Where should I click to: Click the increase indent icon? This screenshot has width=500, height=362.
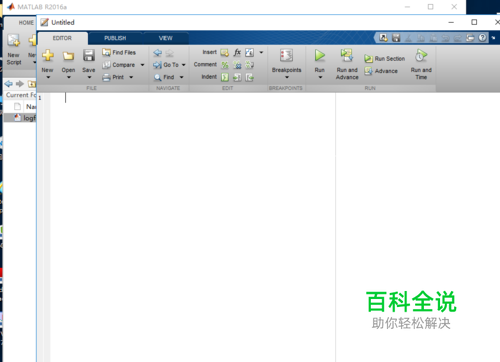(x=237, y=77)
